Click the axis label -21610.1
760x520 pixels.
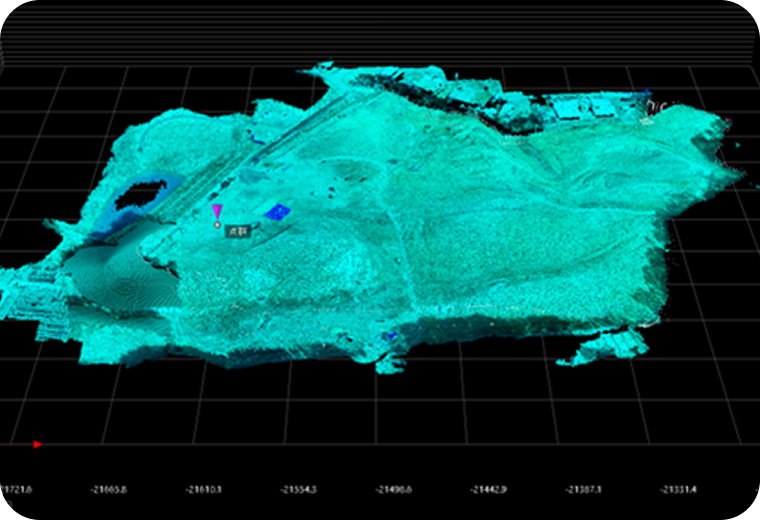(202, 490)
